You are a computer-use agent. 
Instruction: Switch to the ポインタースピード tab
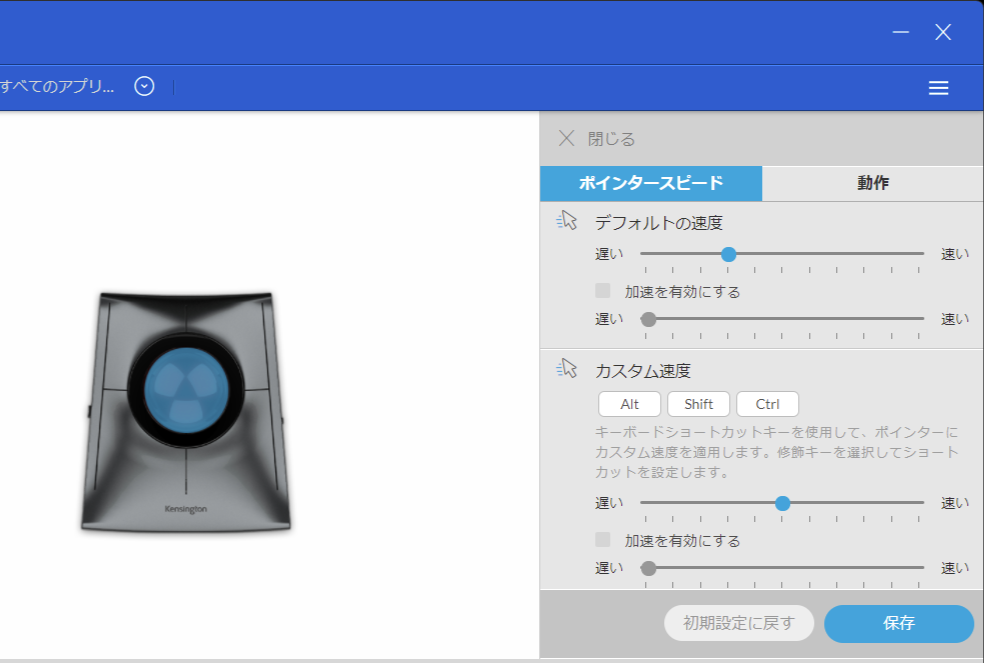pos(650,183)
